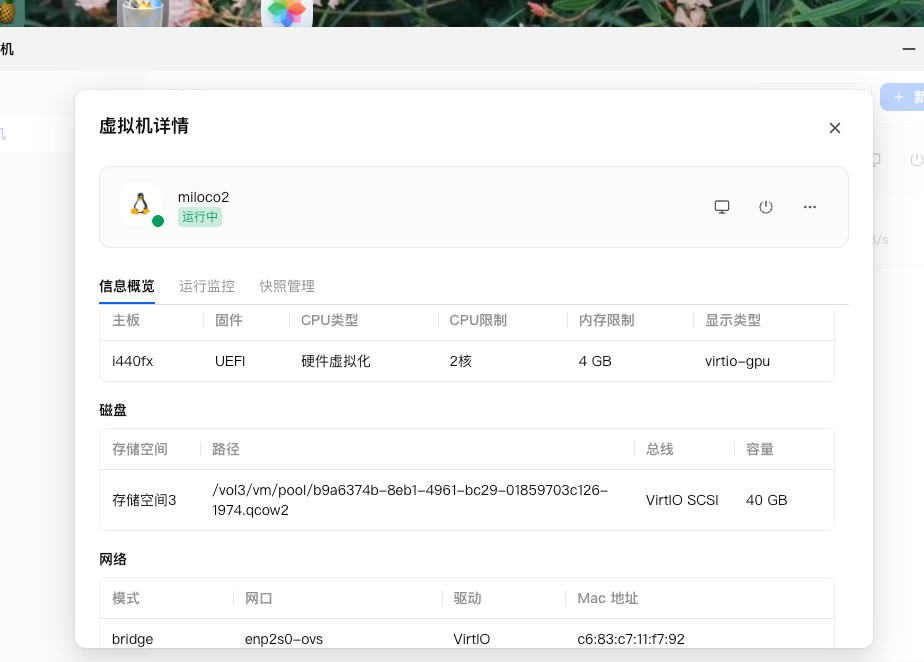924x662 pixels.
Task: Click the disk path ending in 1974.qcow2
Action: (410, 500)
